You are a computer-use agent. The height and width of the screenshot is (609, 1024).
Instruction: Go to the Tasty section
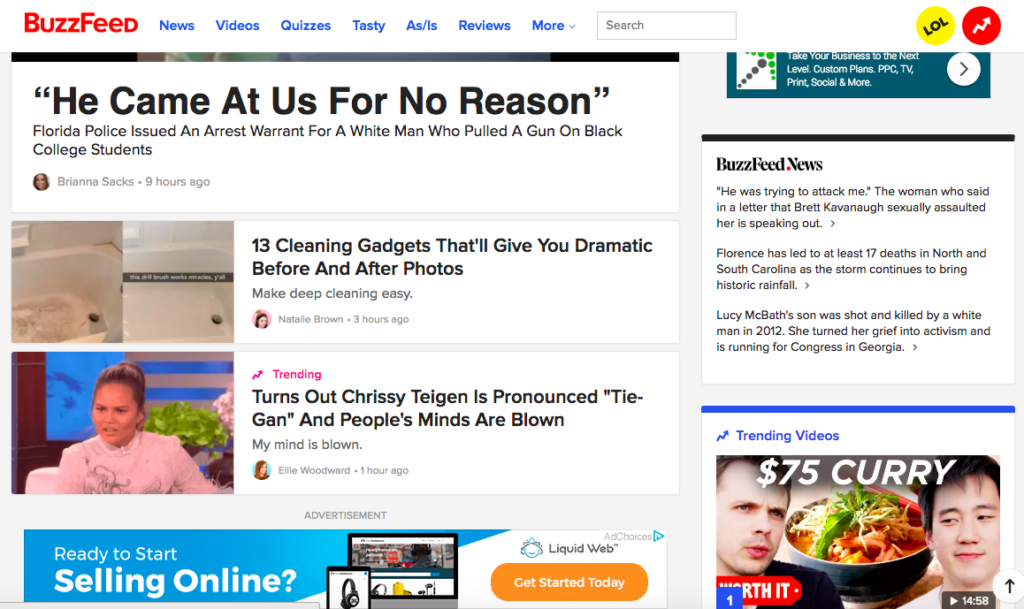(368, 25)
